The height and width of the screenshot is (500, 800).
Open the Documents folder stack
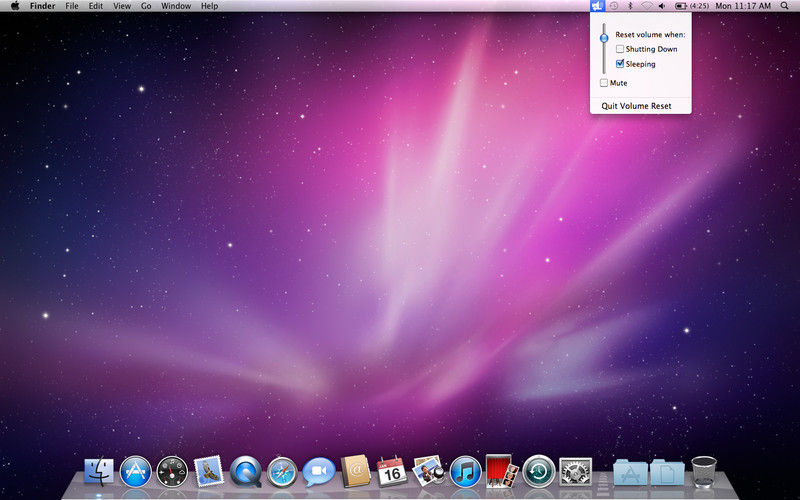667,472
